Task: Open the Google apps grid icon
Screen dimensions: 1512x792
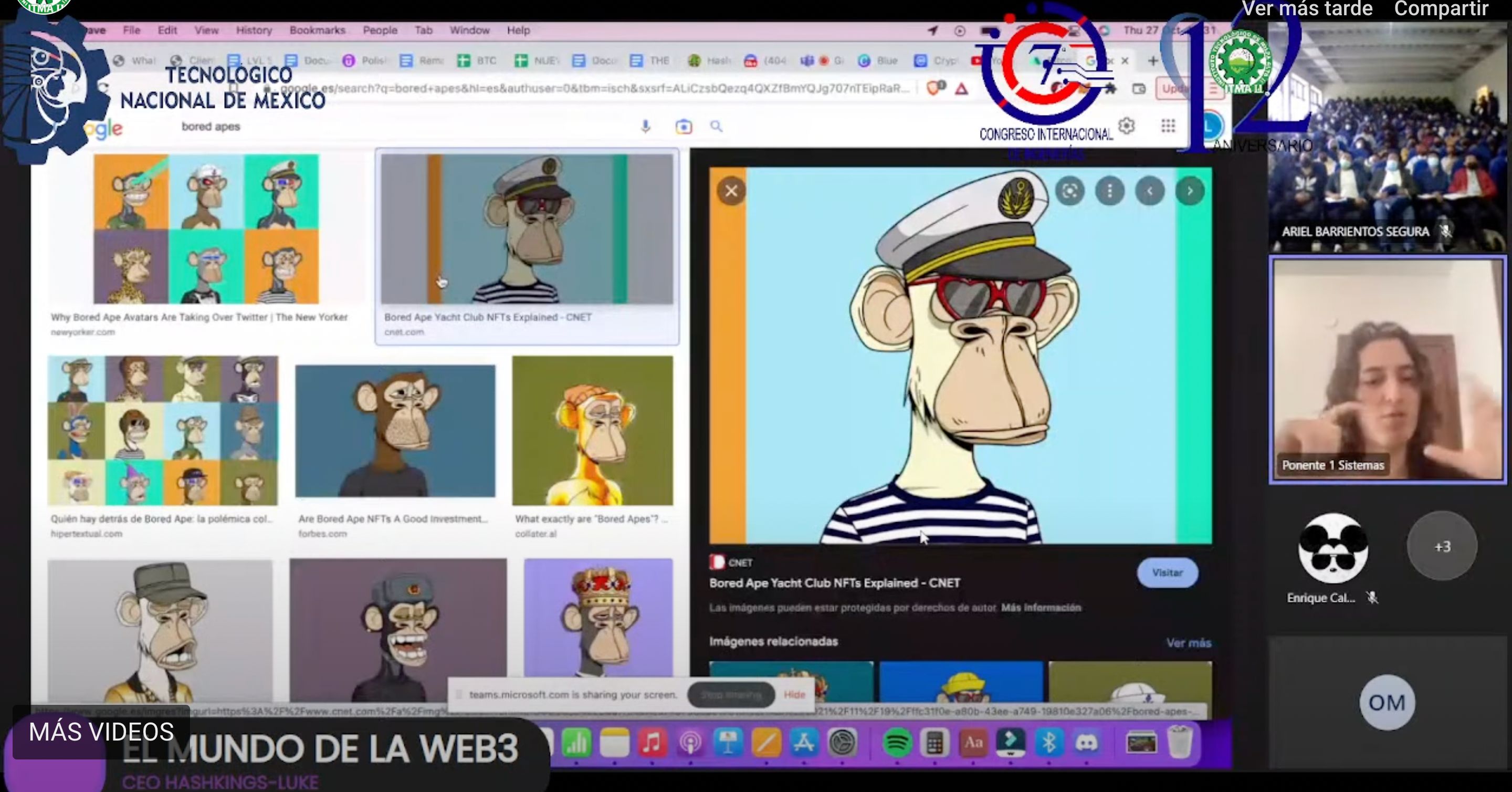Action: pyautogui.click(x=1168, y=126)
